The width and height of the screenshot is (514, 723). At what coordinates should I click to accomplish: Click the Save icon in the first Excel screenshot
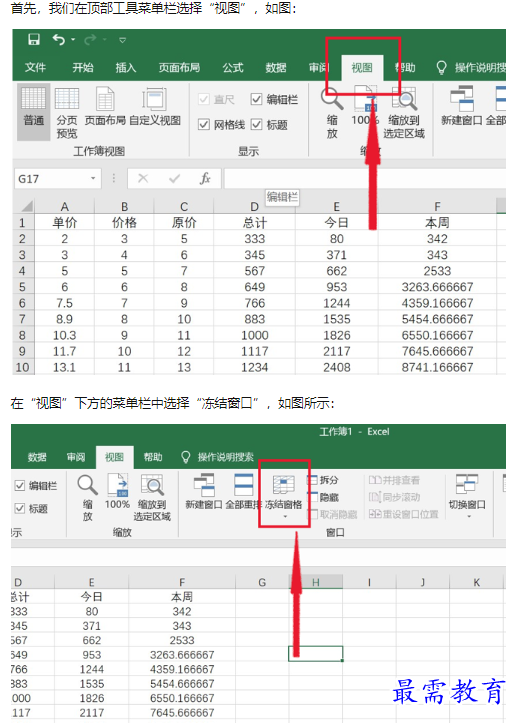click(34, 40)
